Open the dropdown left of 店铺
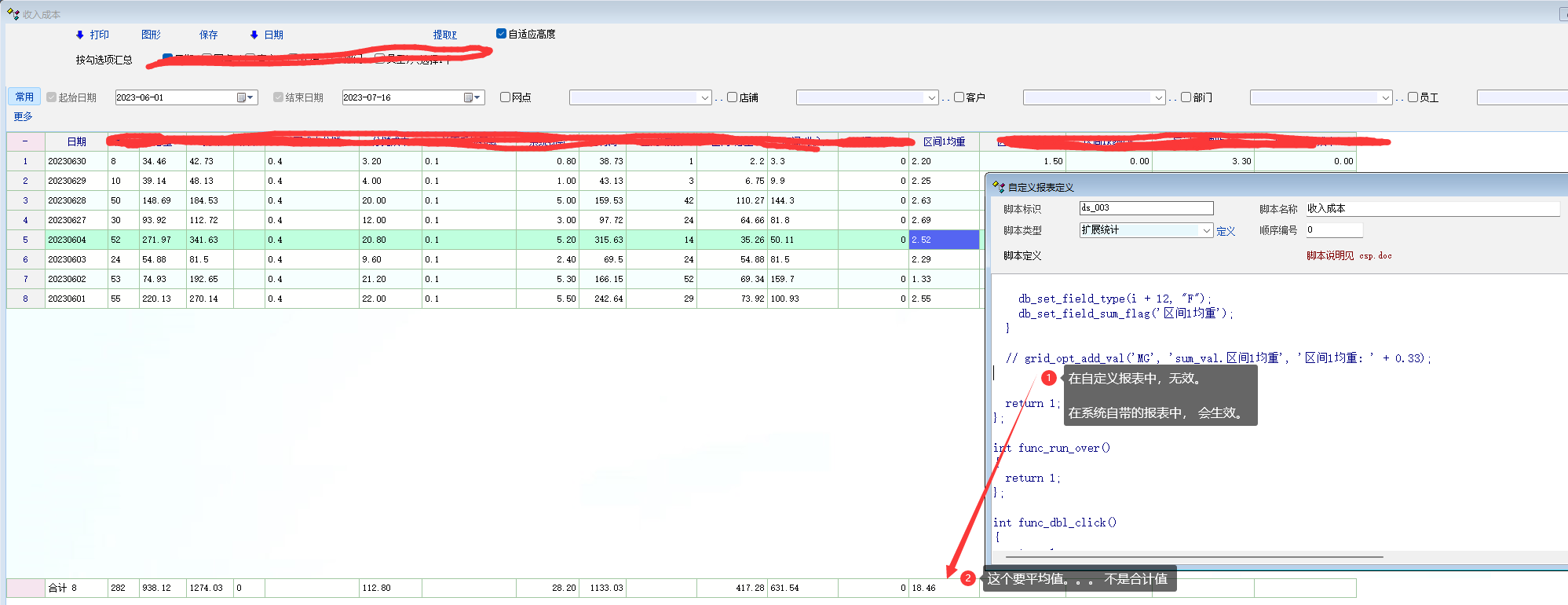1568x605 pixels. click(704, 97)
